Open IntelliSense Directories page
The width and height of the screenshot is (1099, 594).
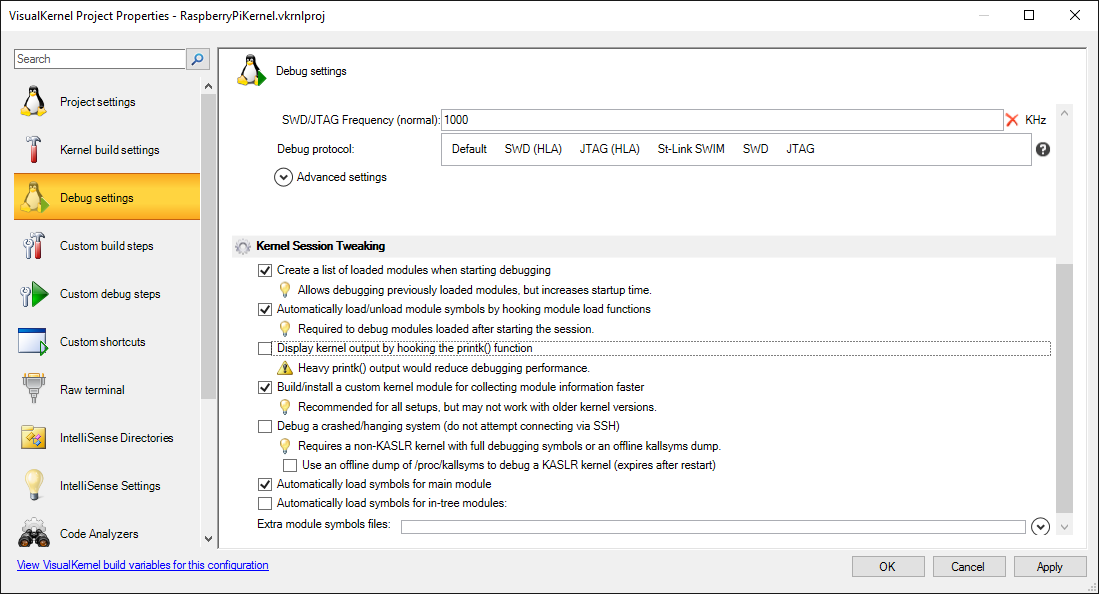coord(107,438)
